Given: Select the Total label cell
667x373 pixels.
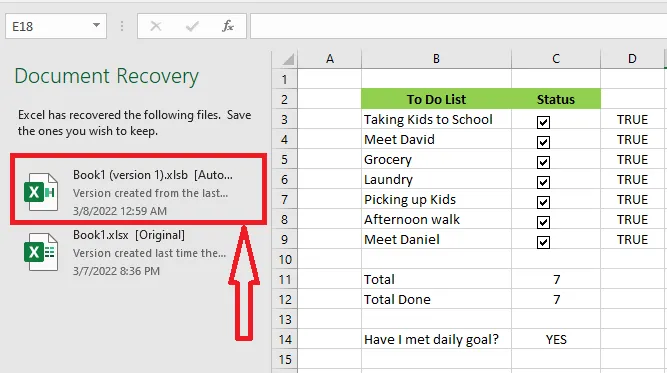Looking at the screenshot, I should 436,279.
